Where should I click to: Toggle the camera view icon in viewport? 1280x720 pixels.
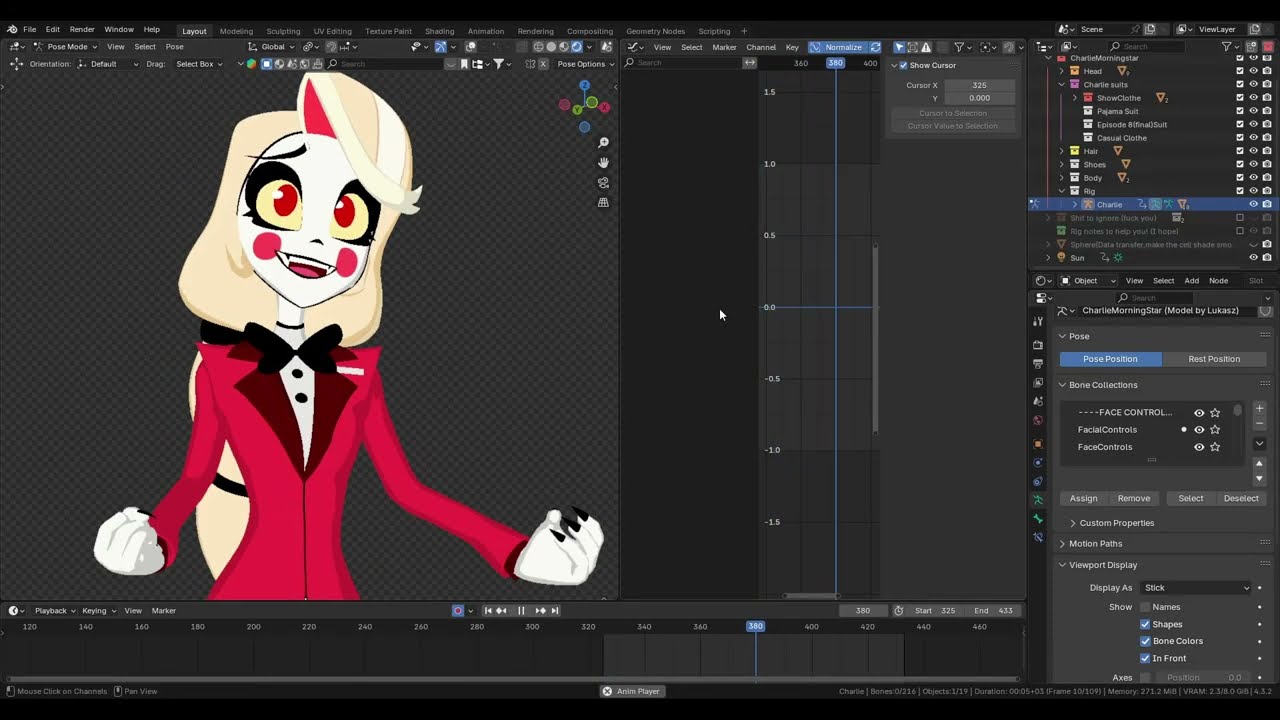pos(603,183)
